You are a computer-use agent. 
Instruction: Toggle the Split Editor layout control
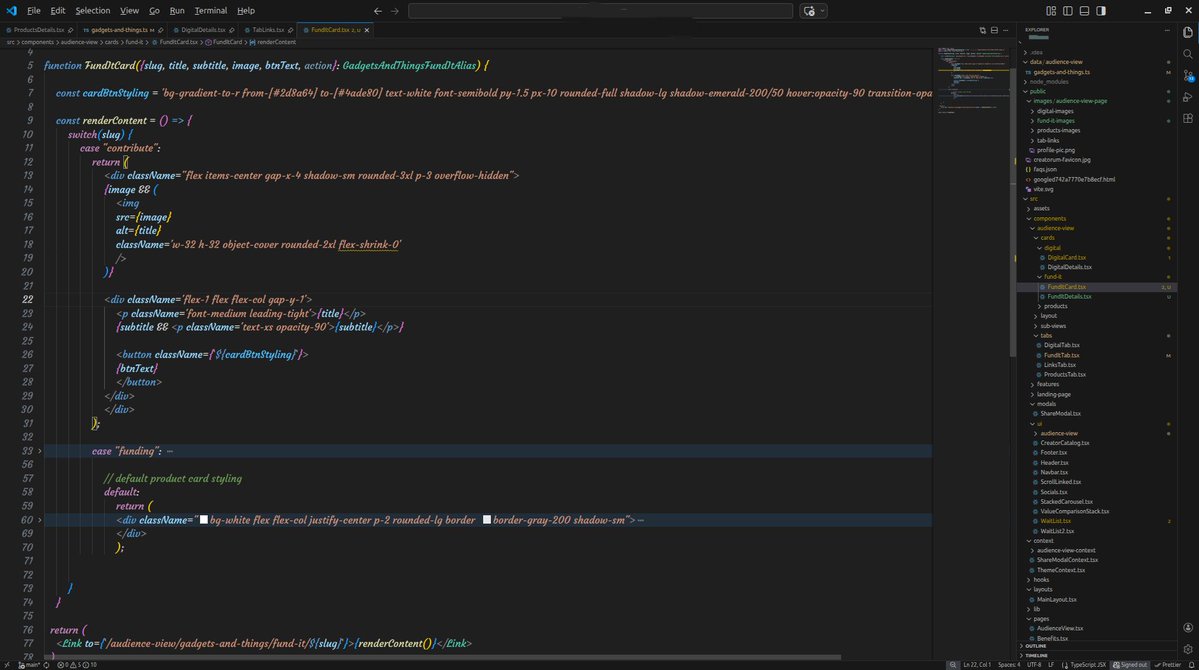click(x=993, y=30)
